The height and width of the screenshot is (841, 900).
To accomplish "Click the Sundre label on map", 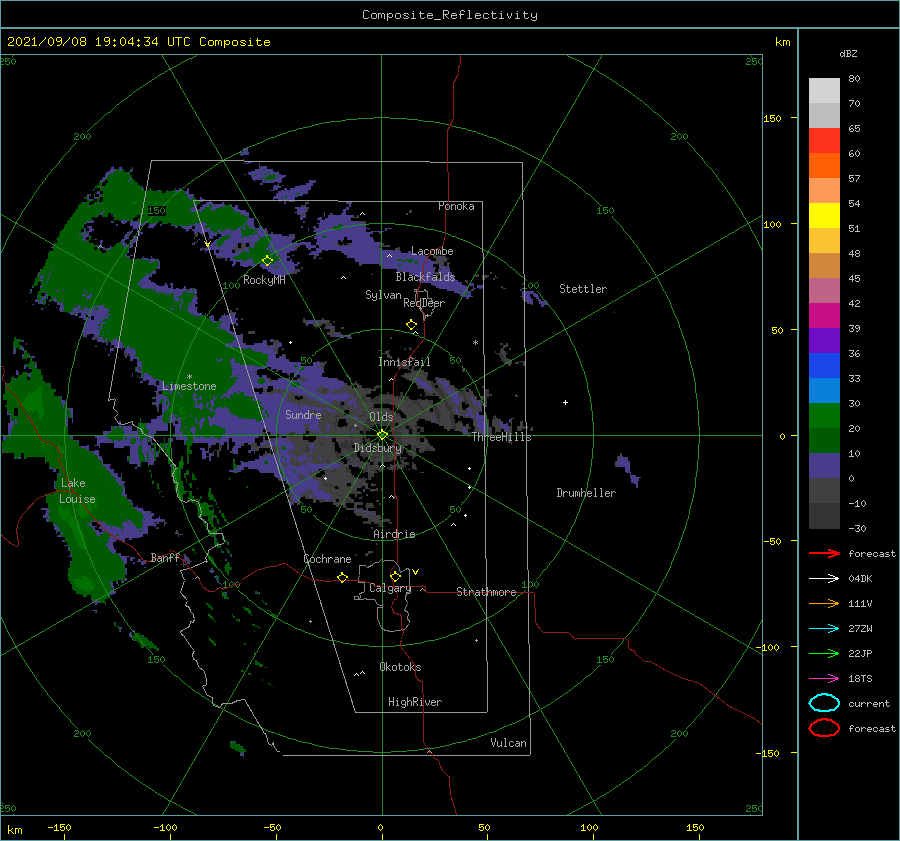I will 303,415.
